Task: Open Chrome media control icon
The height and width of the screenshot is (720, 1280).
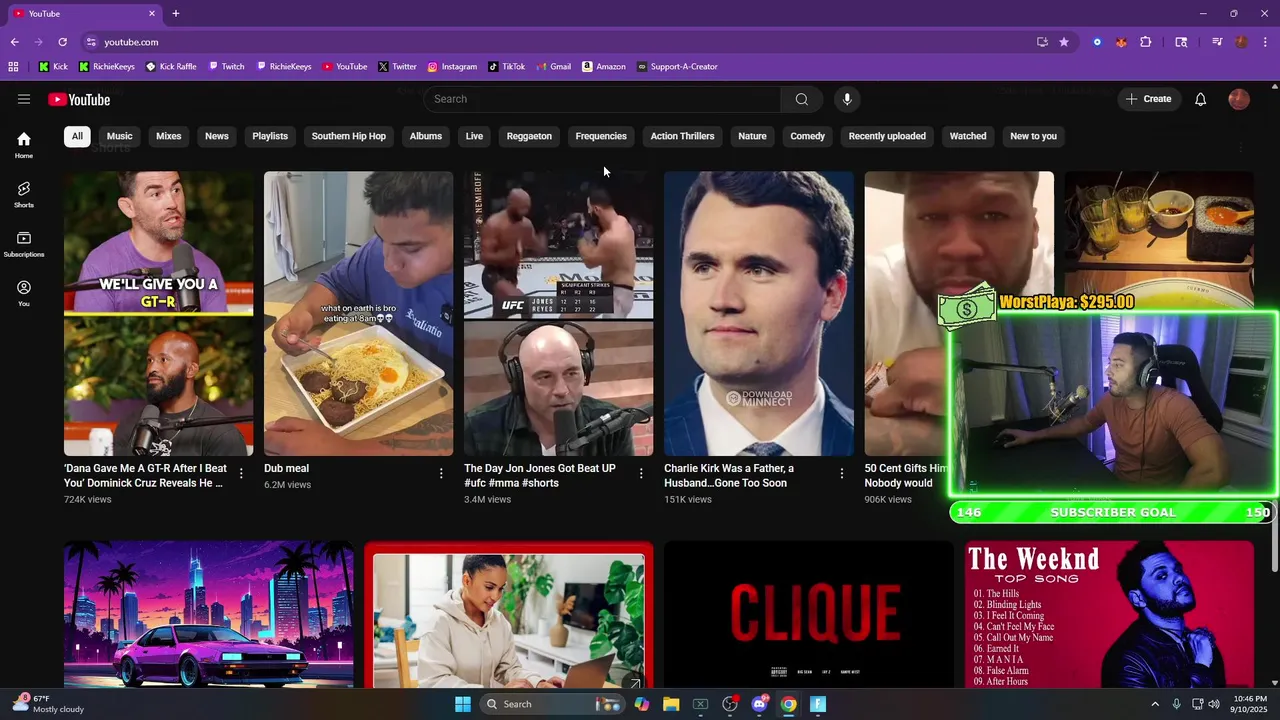Action: coord(1217,42)
